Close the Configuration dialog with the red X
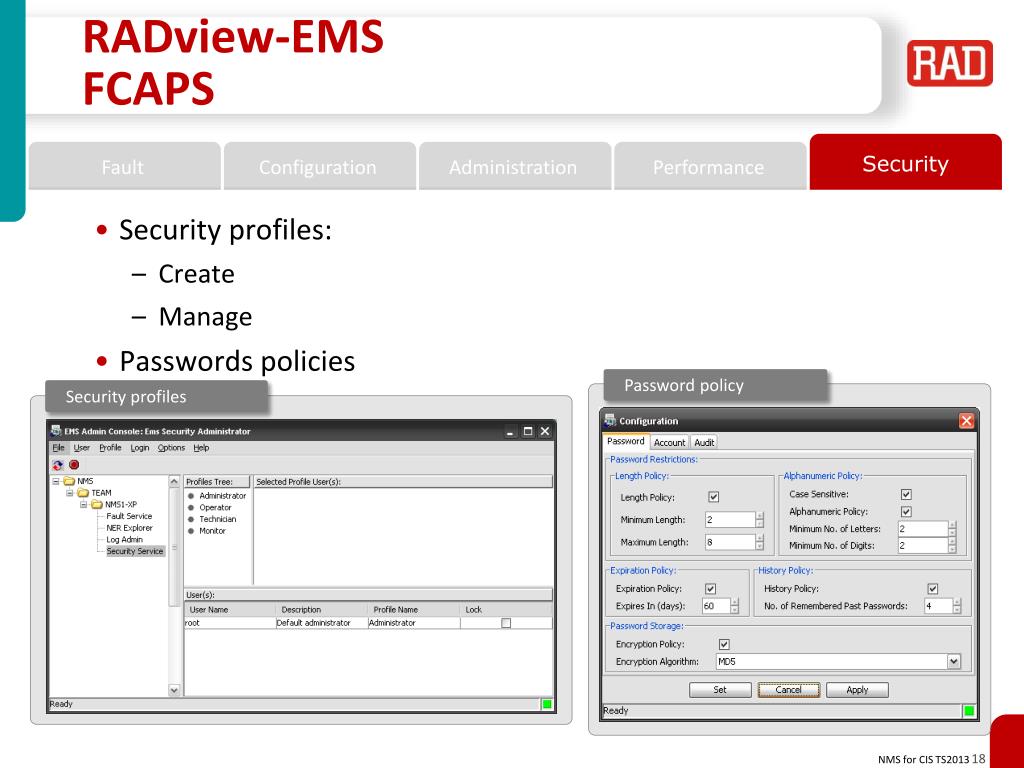Viewport: 1024px width, 768px height. click(967, 421)
